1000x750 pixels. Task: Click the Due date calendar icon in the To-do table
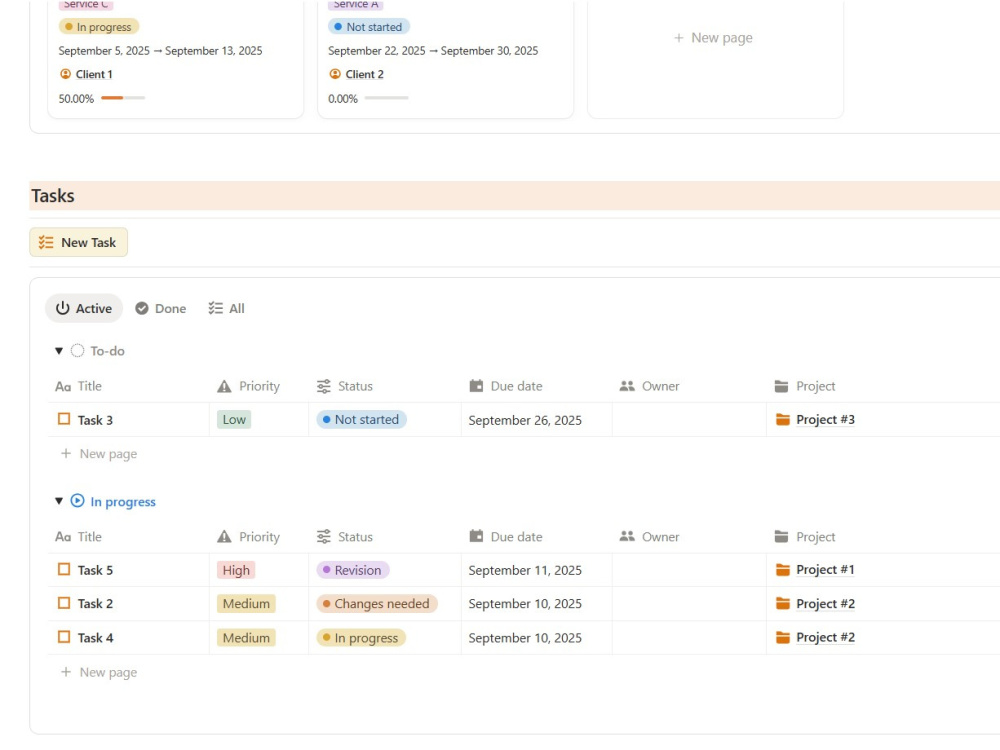(476, 386)
